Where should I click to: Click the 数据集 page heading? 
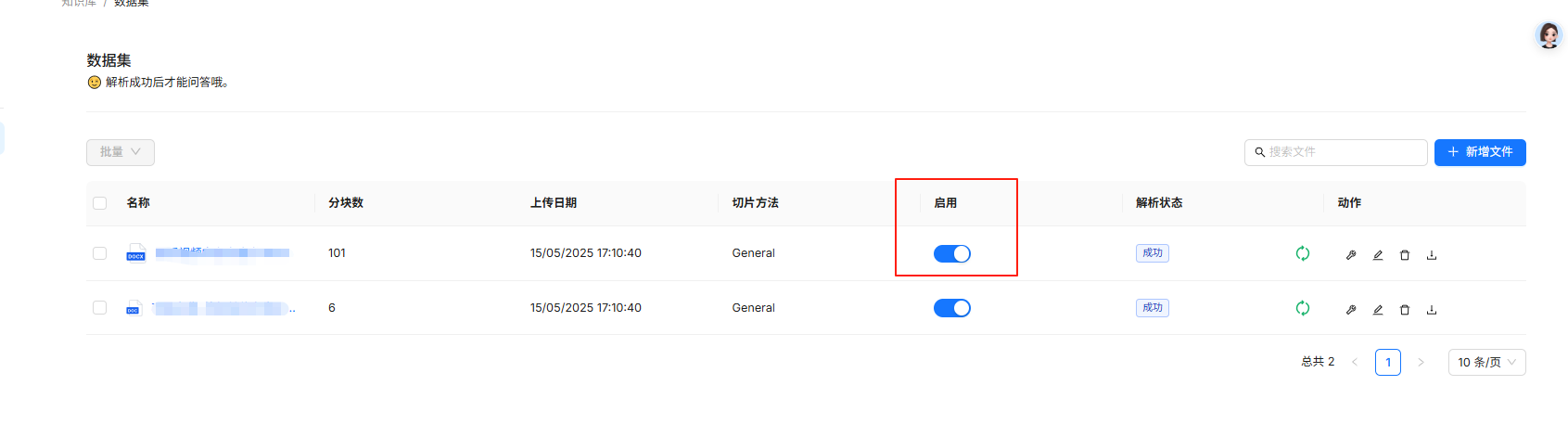[109, 60]
